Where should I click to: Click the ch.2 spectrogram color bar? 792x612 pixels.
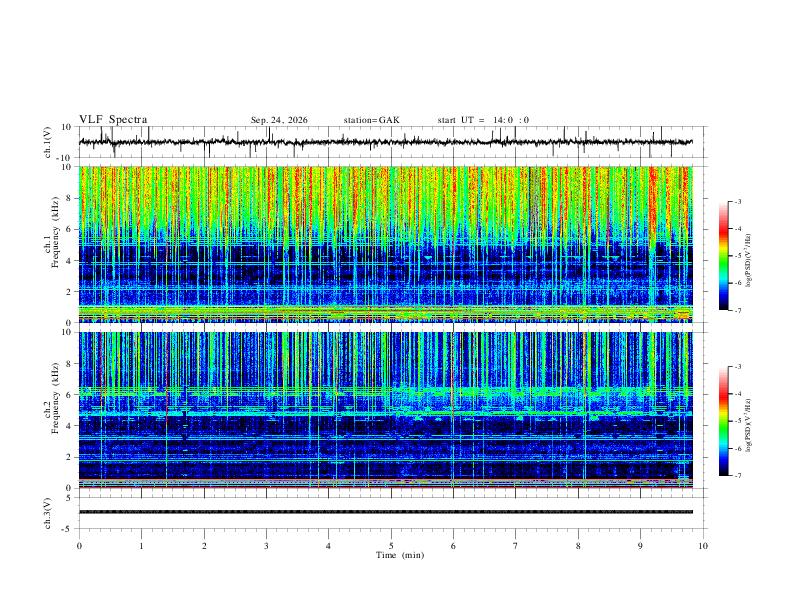tap(723, 421)
